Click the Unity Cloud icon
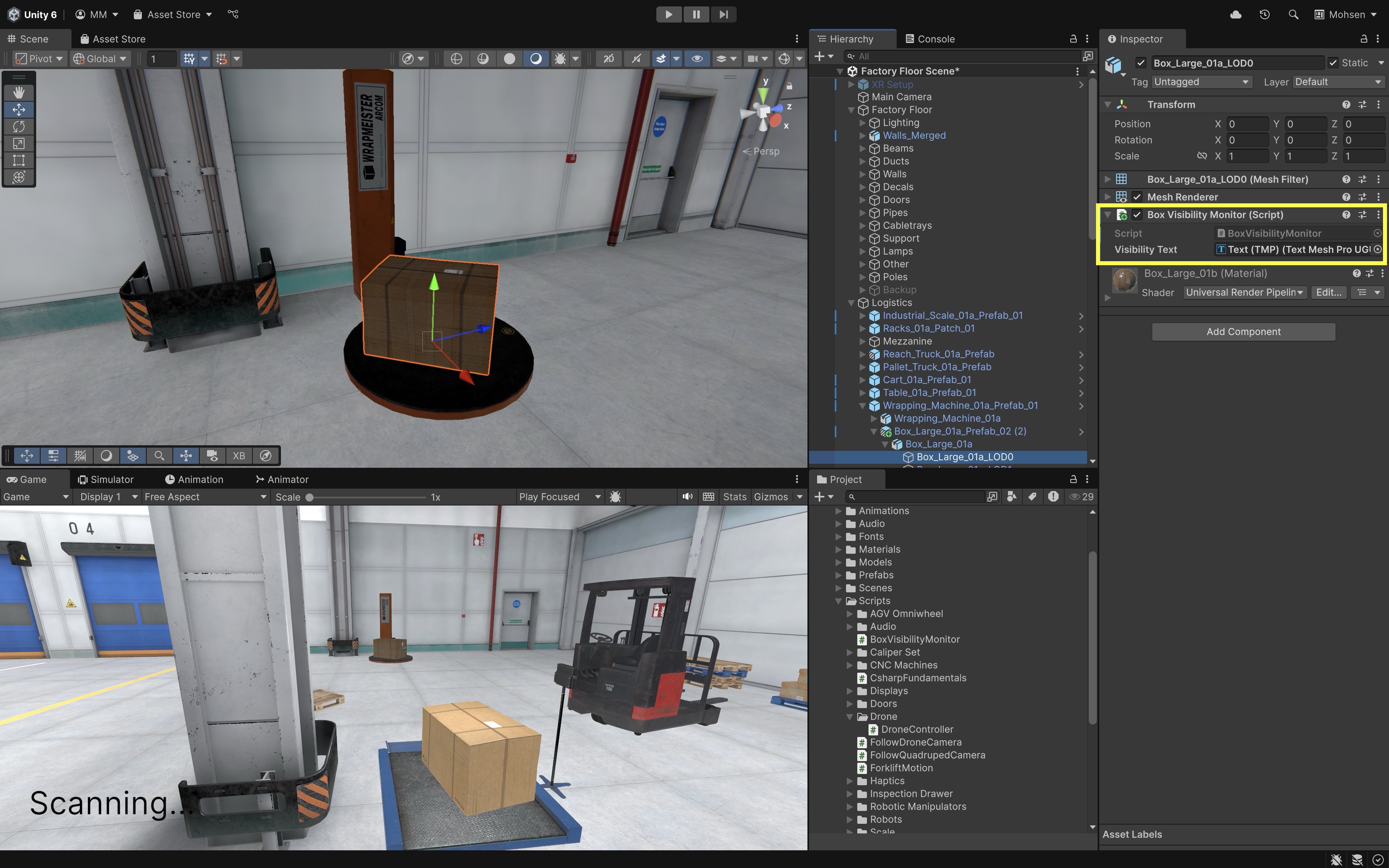Viewport: 1389px width, 868px height. (1236, 14)
